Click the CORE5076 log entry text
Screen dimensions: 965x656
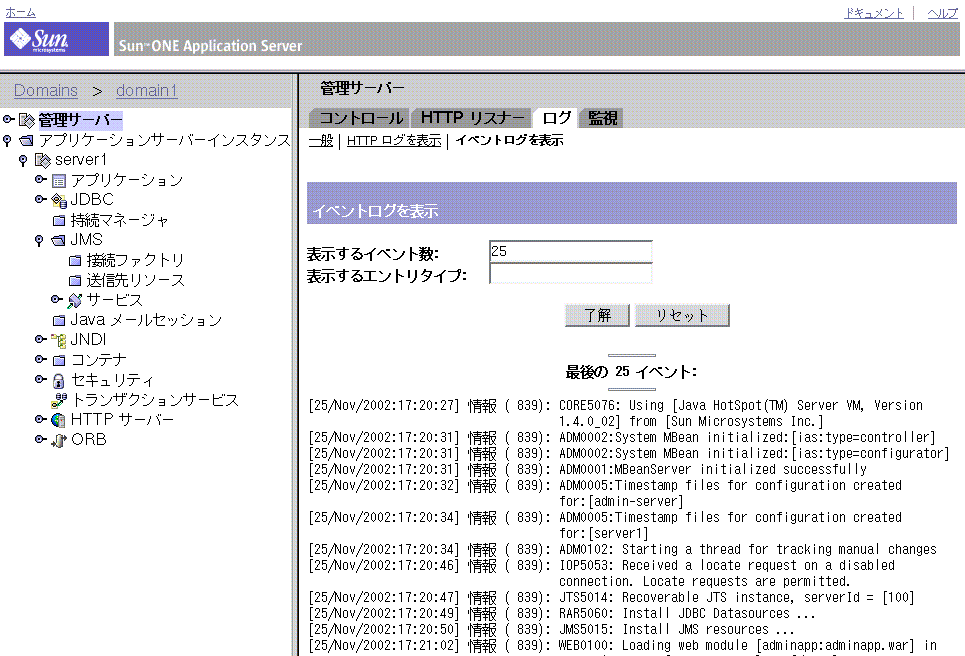point(741,414)
